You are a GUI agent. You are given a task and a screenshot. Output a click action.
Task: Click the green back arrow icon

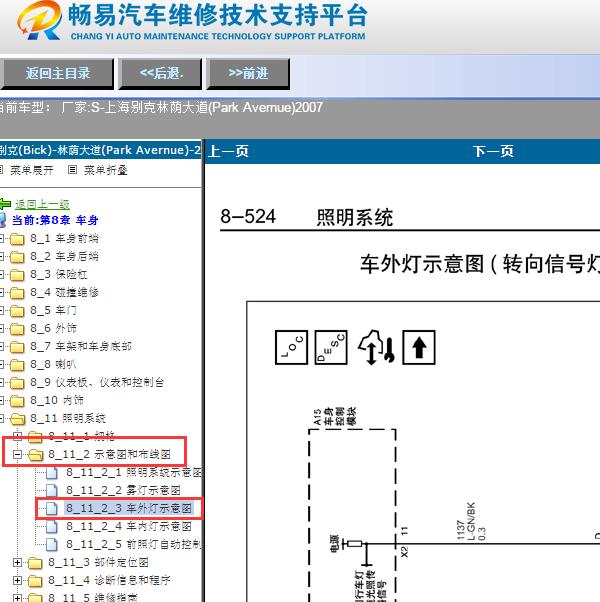point(5,204)
